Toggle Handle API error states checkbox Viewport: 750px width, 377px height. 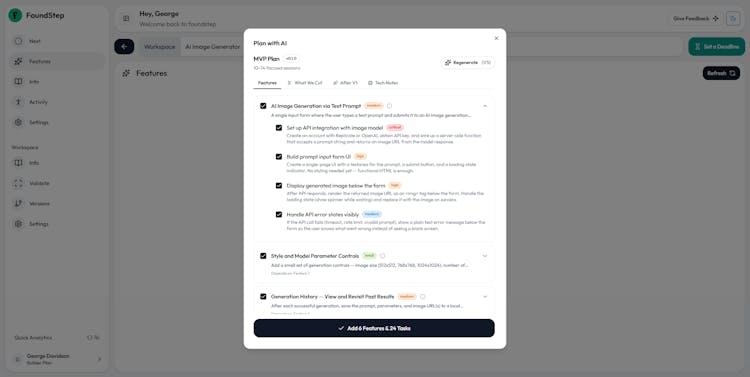pyautogui.click(x=279, y=214)
